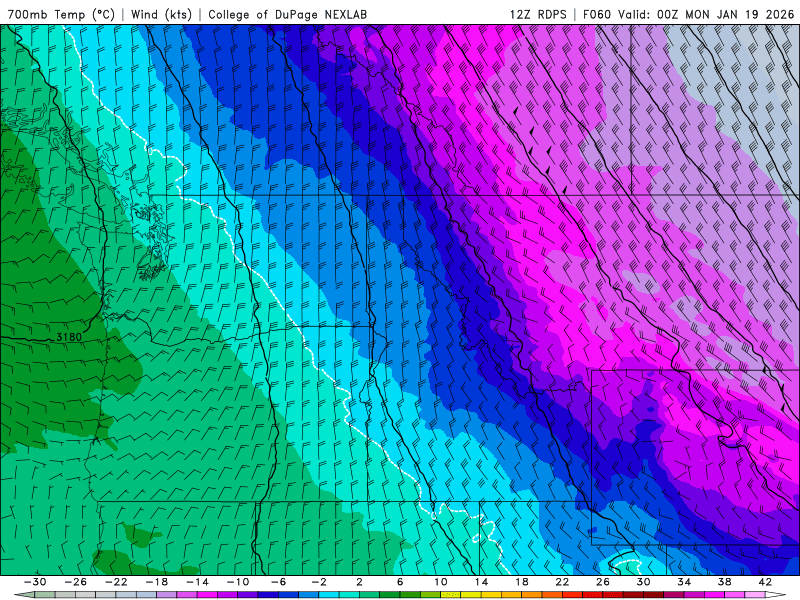Viewport: 800px width, 600px height.
Task: Click the left arrow end of color bar
Action: [x=24, y=595]
